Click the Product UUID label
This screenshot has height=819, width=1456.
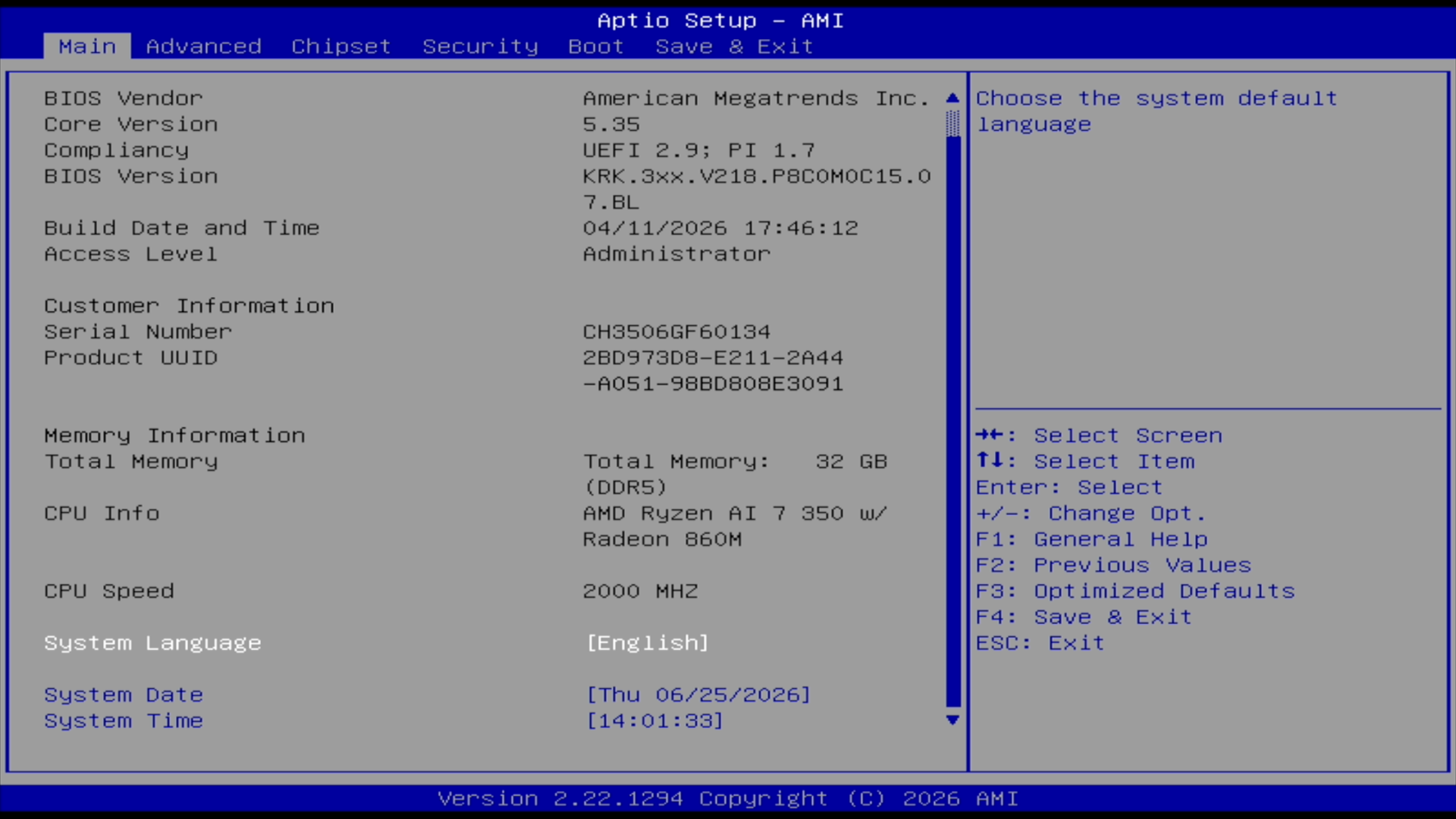click(131, 358)
